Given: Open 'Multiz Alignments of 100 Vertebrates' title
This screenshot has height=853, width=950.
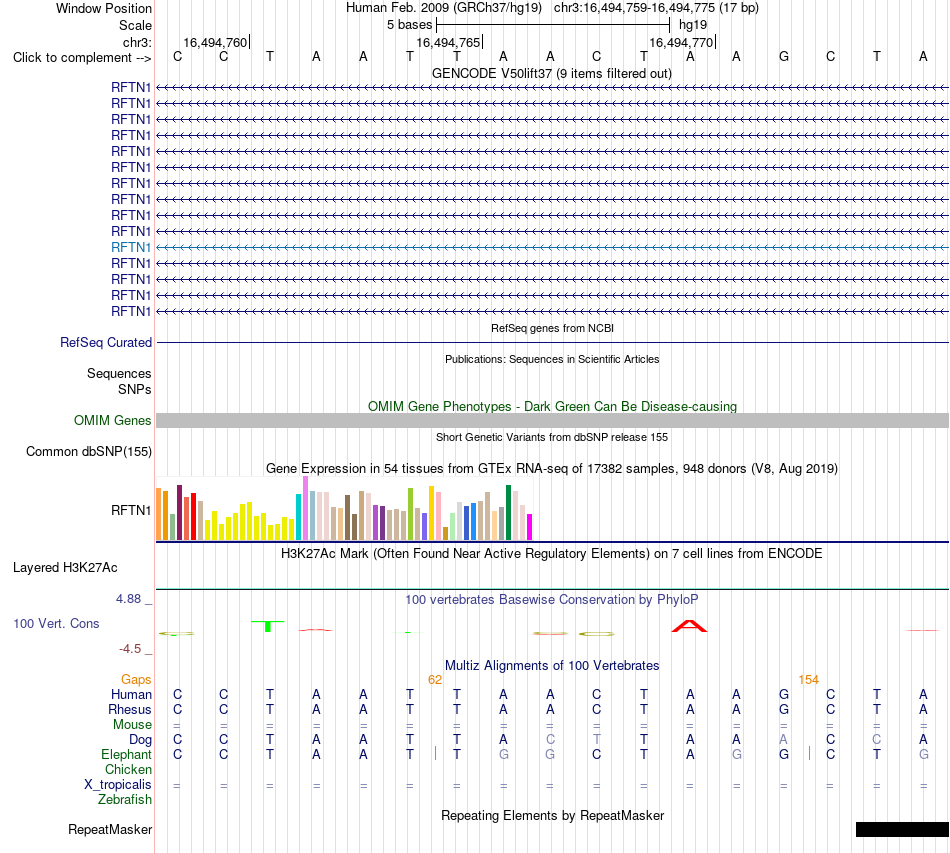Looking at the screenshot, I should tap(552, 666).
